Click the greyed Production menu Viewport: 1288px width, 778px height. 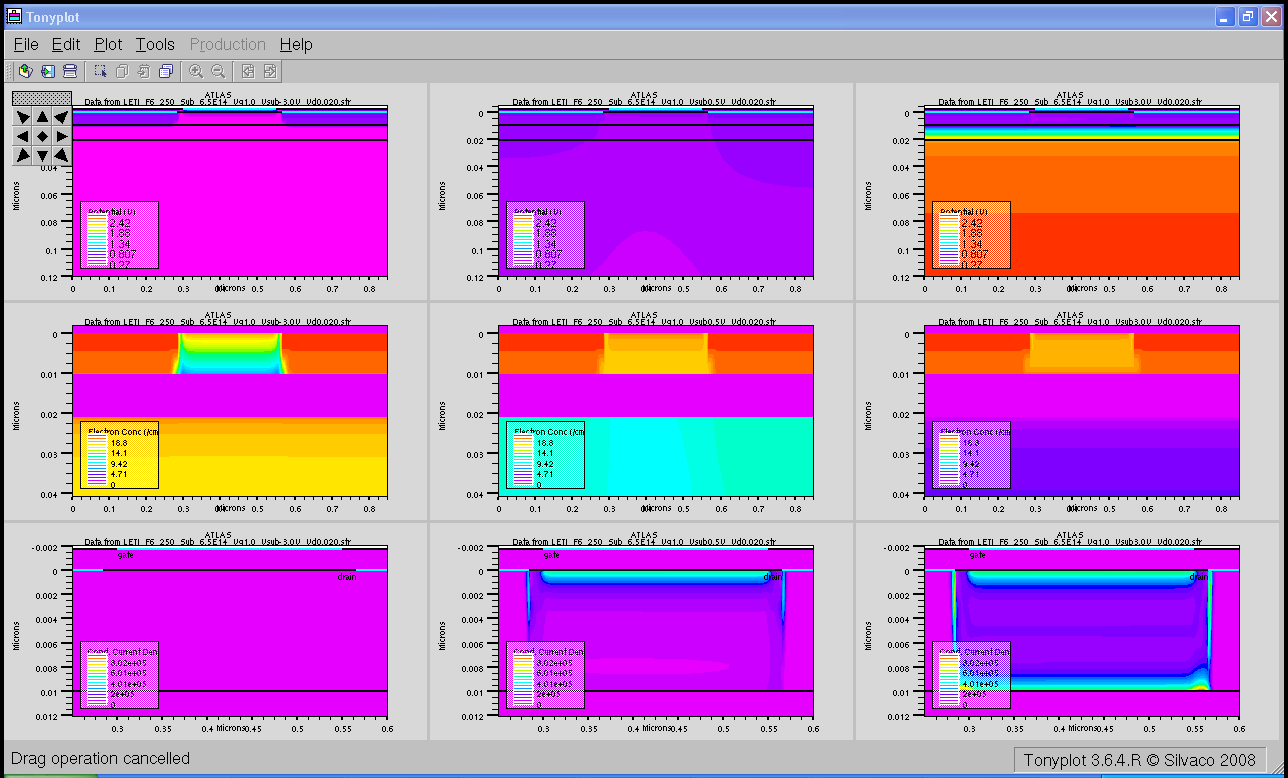(x=228, y=44)
